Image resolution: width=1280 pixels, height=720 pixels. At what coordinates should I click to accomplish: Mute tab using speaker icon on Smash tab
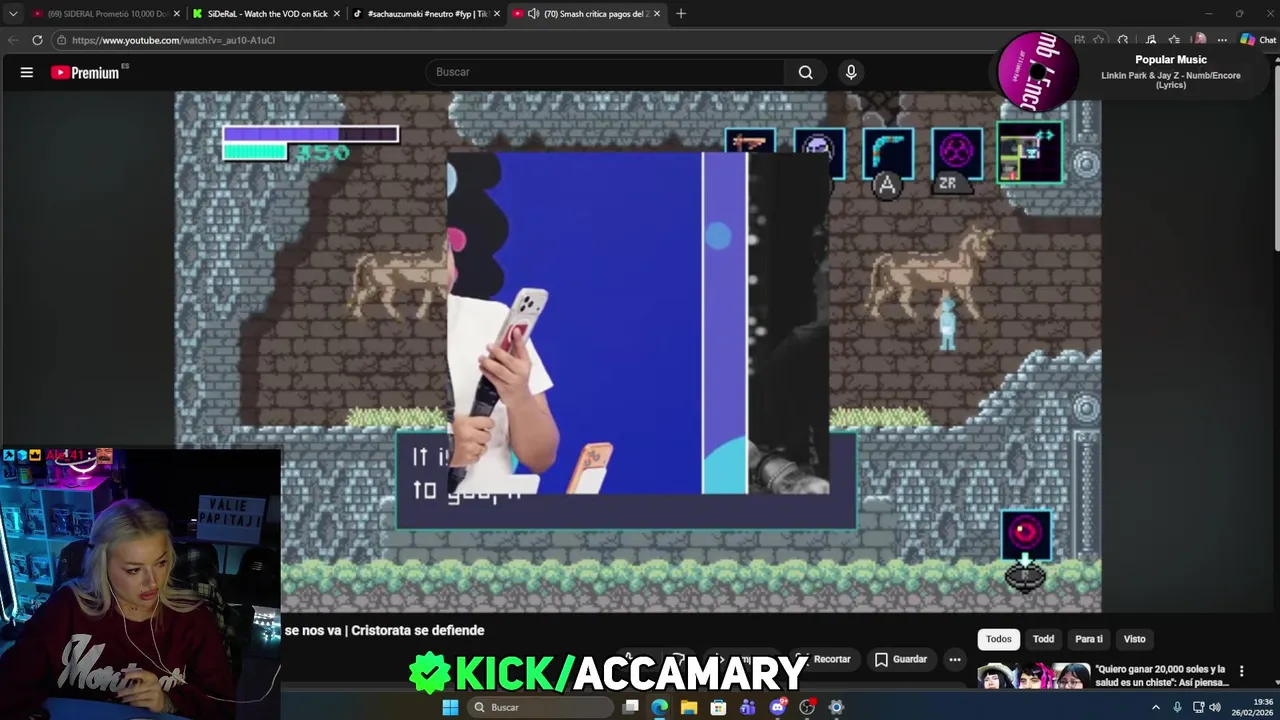[x=533, y=14]
